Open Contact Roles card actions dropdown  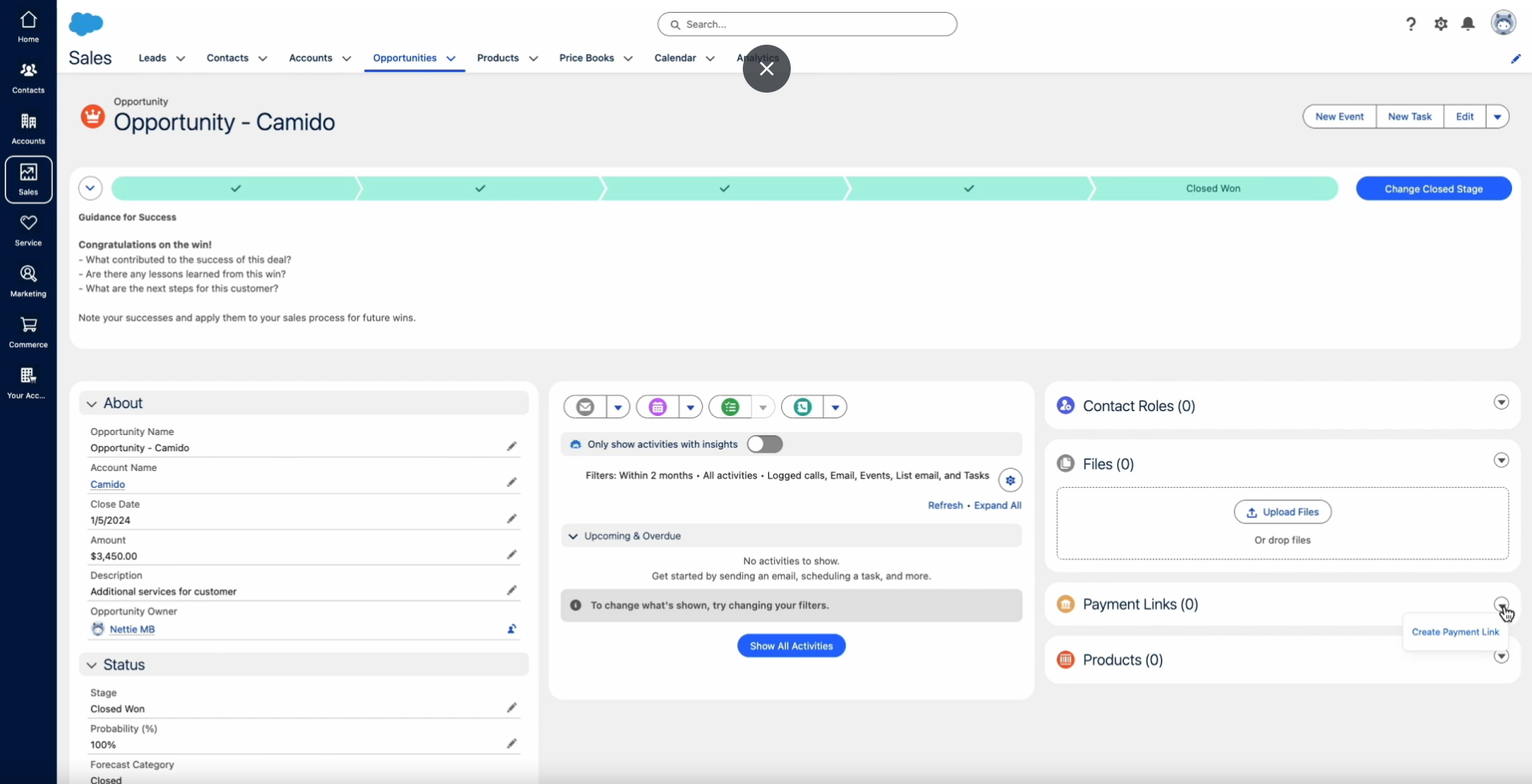tap(1502, 402)
